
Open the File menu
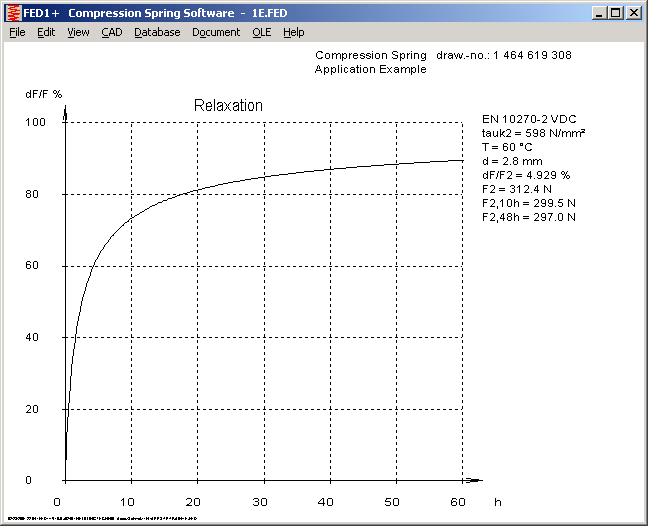(17, 32)
